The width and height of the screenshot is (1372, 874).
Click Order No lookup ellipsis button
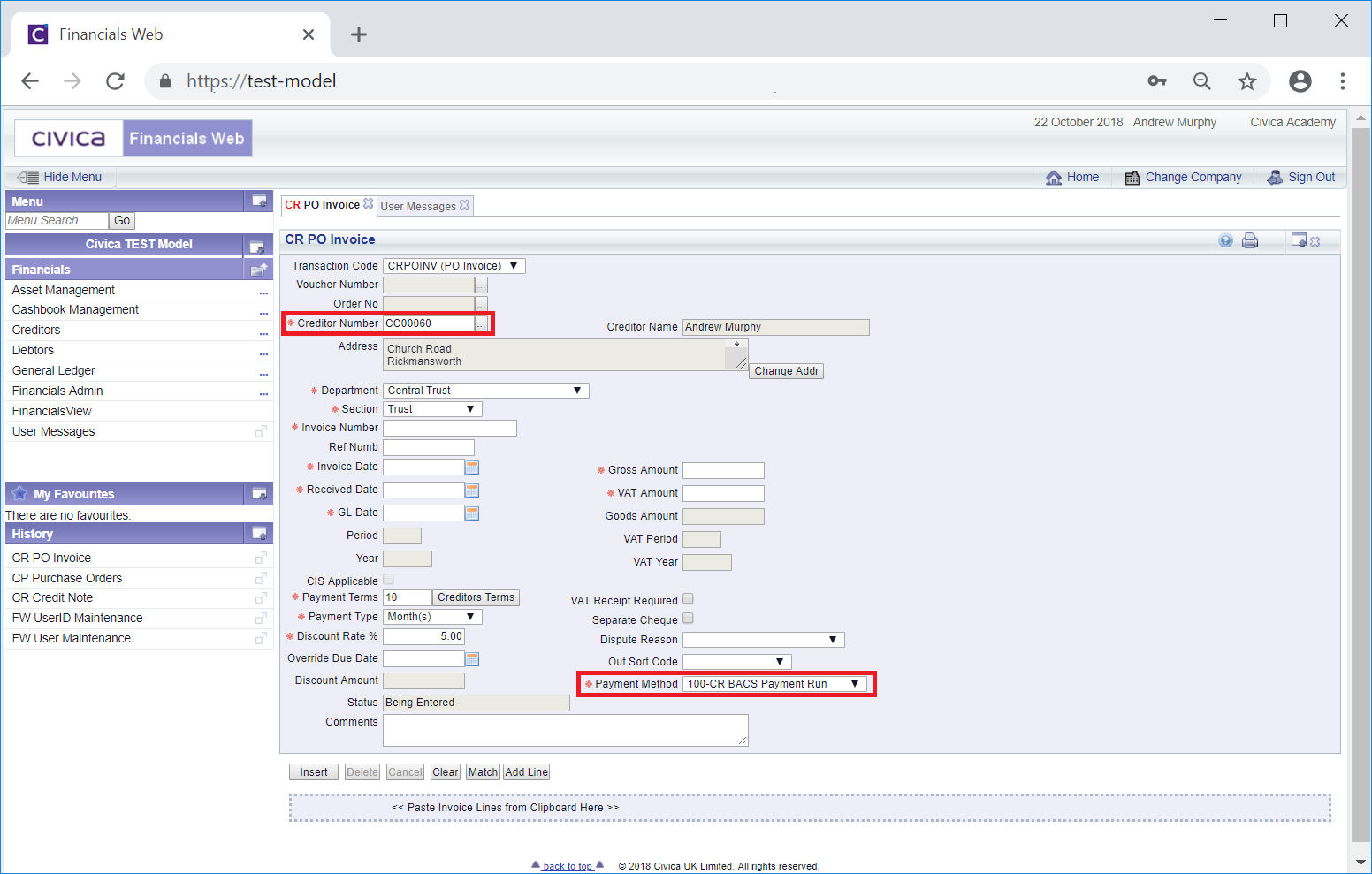point(481,305)
